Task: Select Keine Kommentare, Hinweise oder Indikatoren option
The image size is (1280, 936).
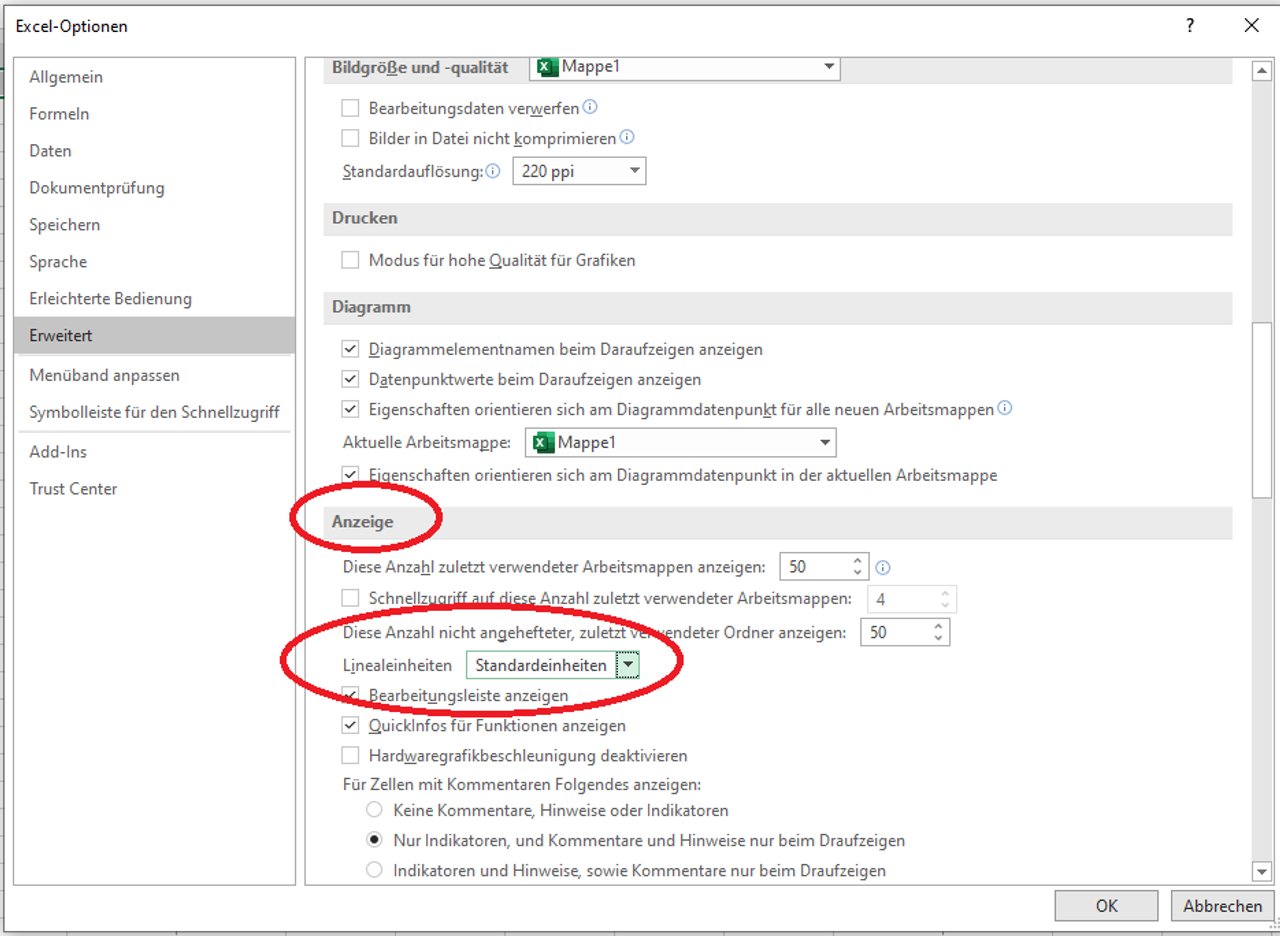Action: click(x=374, y=810)
